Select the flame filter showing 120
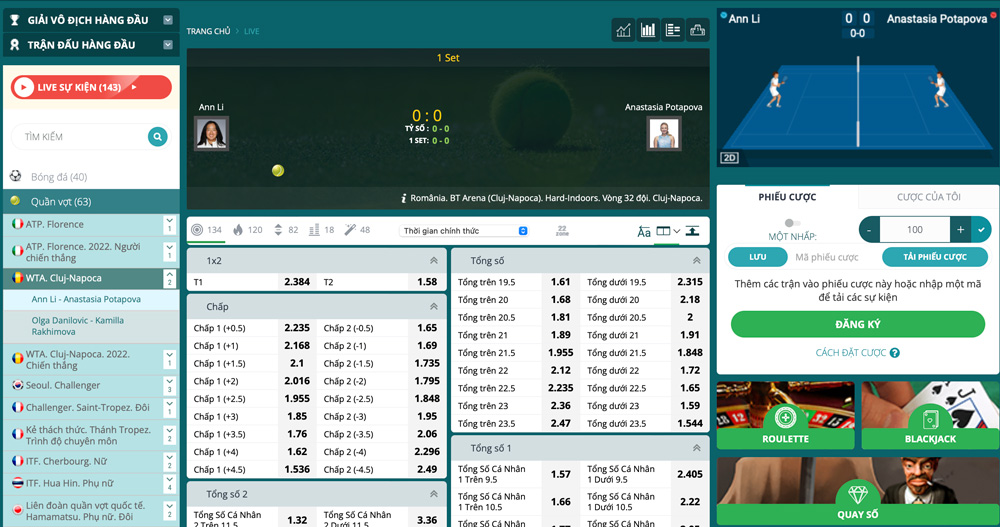Viewport: 1000px width, 527px height. tap(247, 230)
